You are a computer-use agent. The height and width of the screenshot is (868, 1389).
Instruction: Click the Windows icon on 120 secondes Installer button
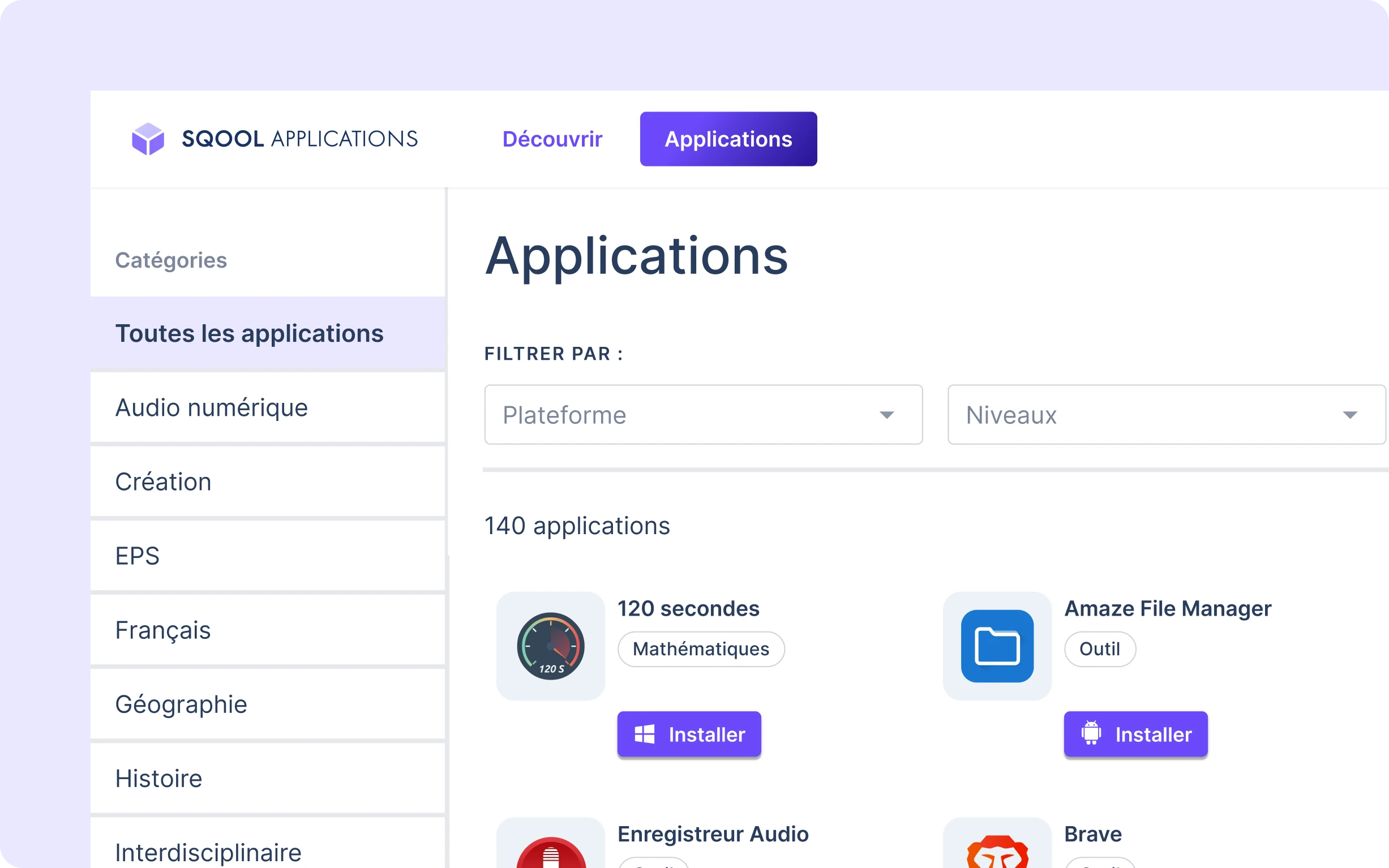[x=645, y=734]
